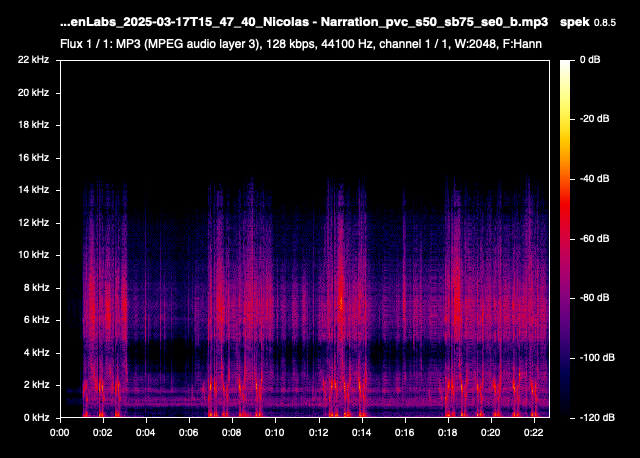Click the 0:00 time axis marker
Image resolution: width=640 pixels, height=458 pixels.
pos(59,432)
